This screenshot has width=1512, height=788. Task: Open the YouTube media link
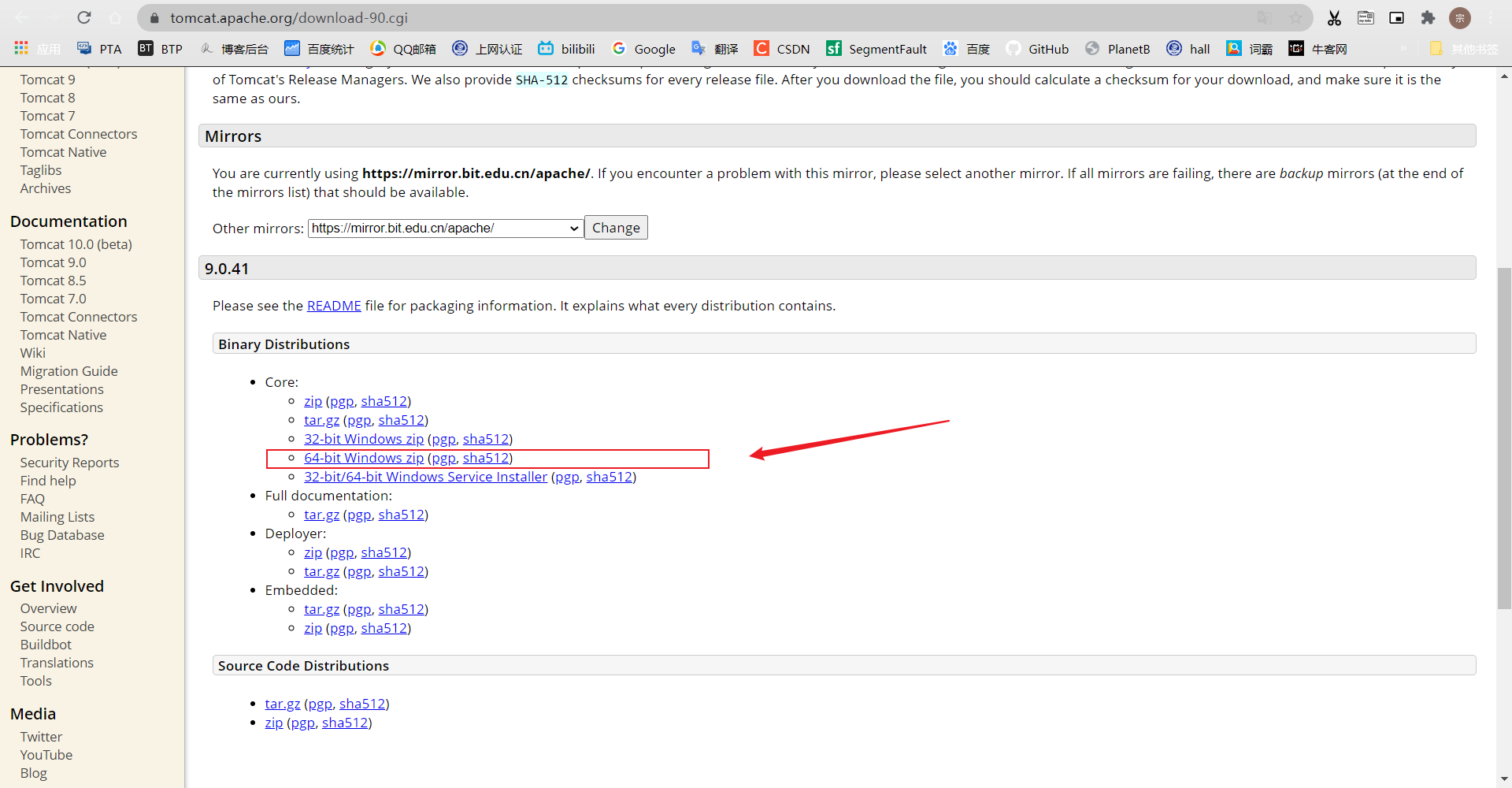point(46,755)
